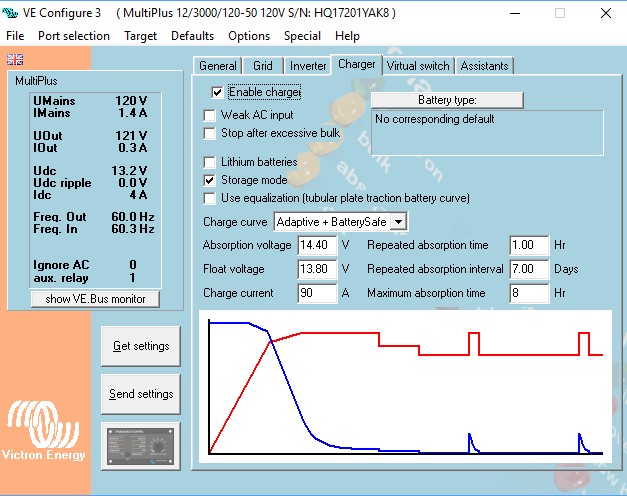Click the Victron Energy logo
The image size is (627, 496).
43,430
